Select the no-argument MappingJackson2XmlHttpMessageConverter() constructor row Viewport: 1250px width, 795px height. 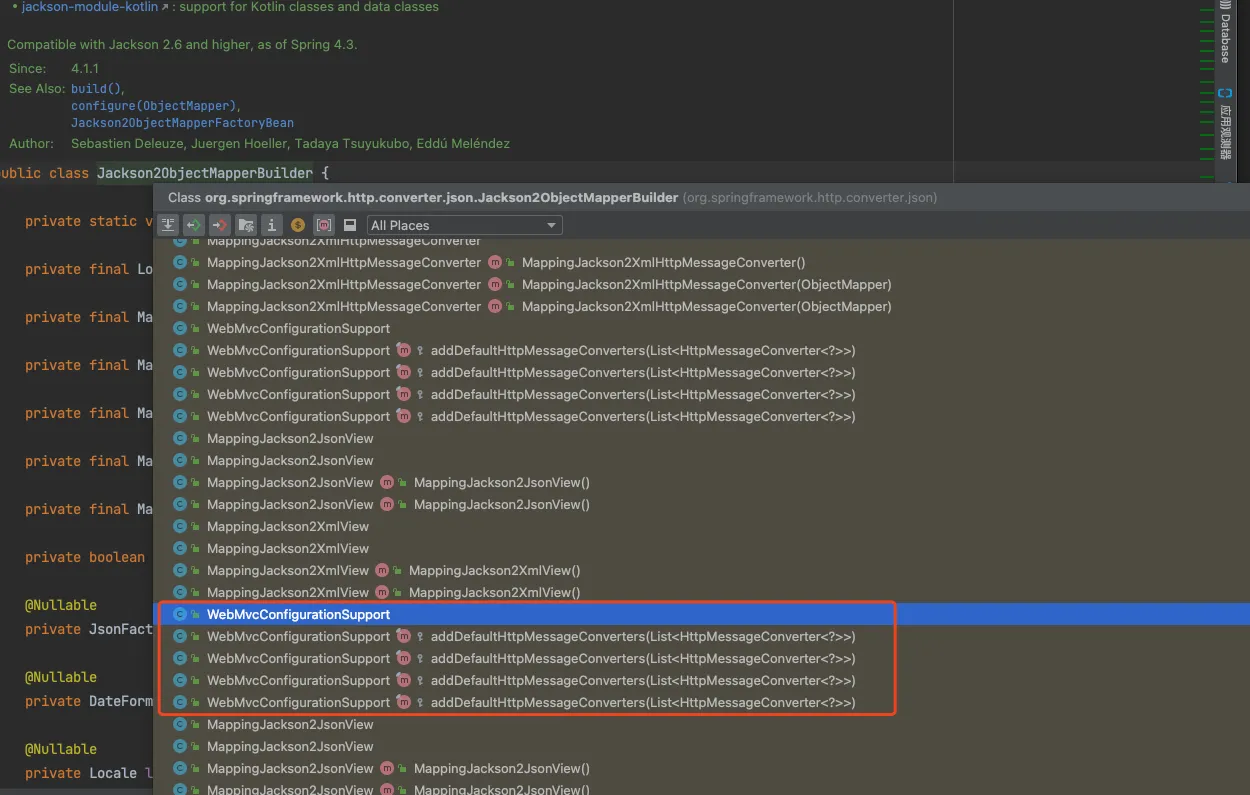point(662,262)
